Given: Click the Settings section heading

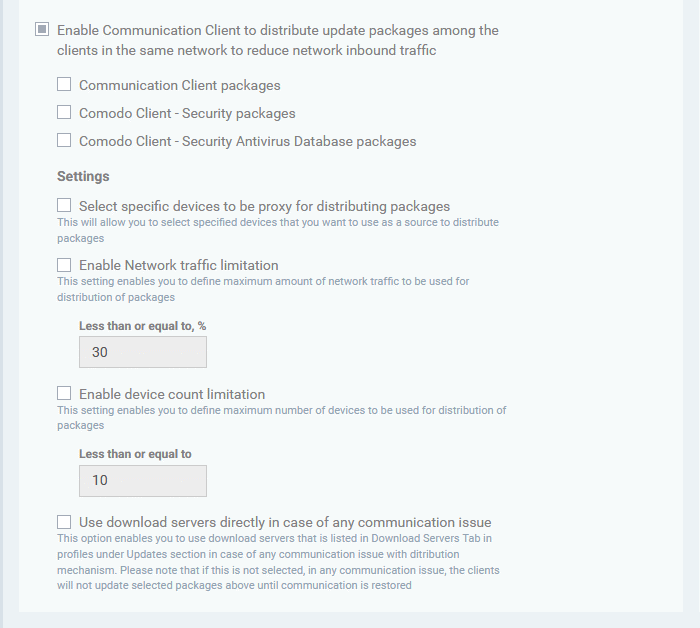Looking at the screenshot, I should click(x=83, y=176).
